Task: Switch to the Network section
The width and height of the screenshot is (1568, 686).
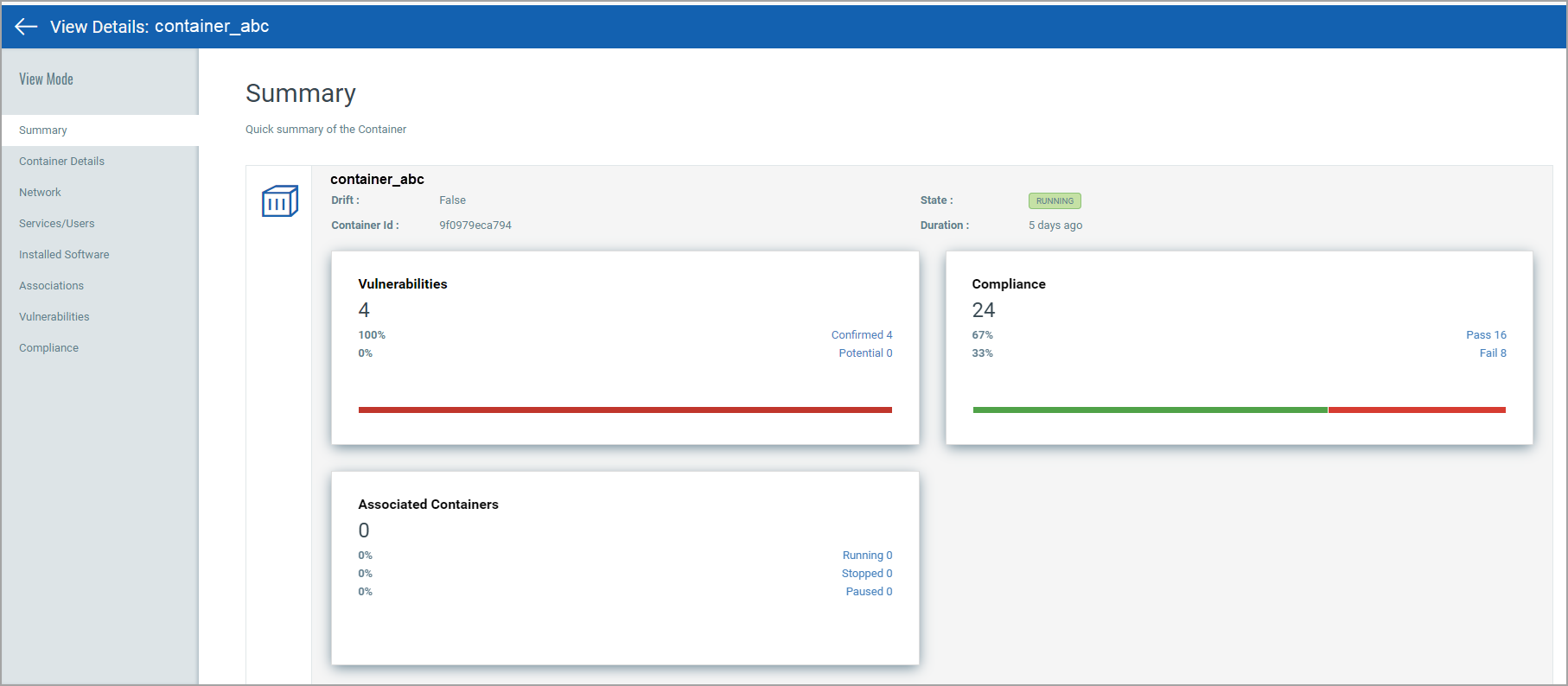Action: pyautogui.click(x=100, y=193)
